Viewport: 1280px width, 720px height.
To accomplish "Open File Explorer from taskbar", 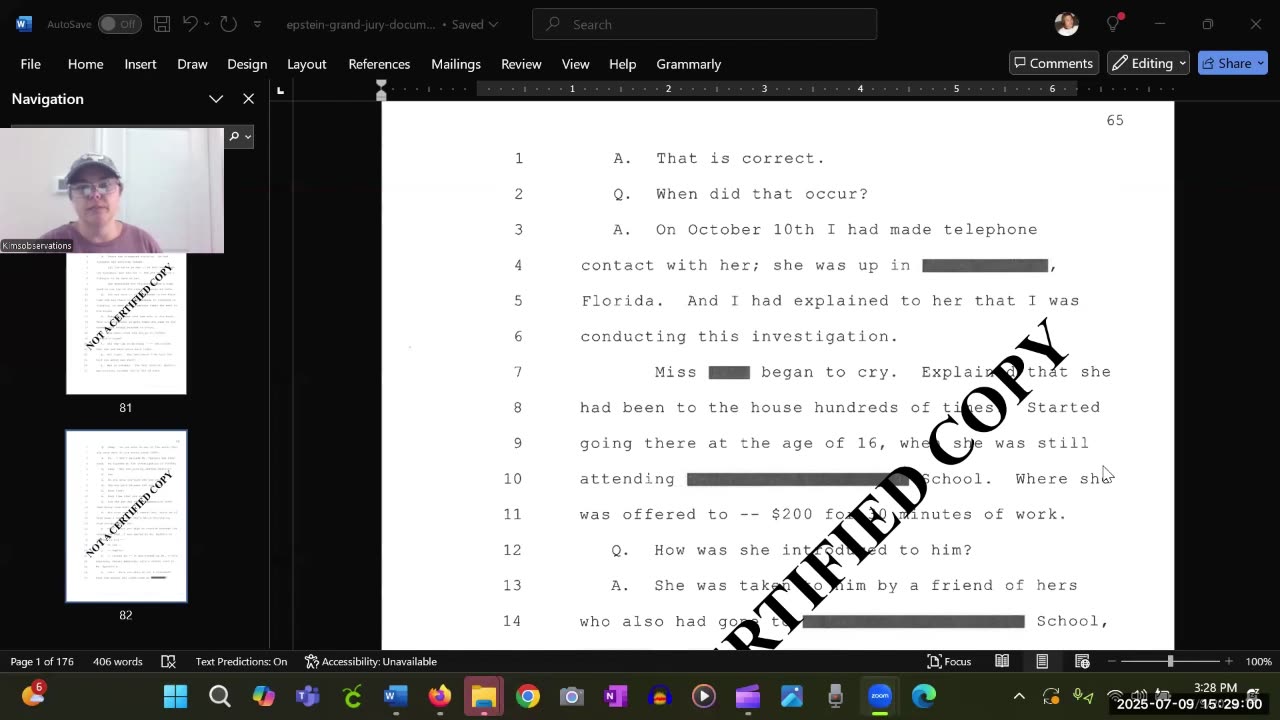I will (x=483, y=696).
